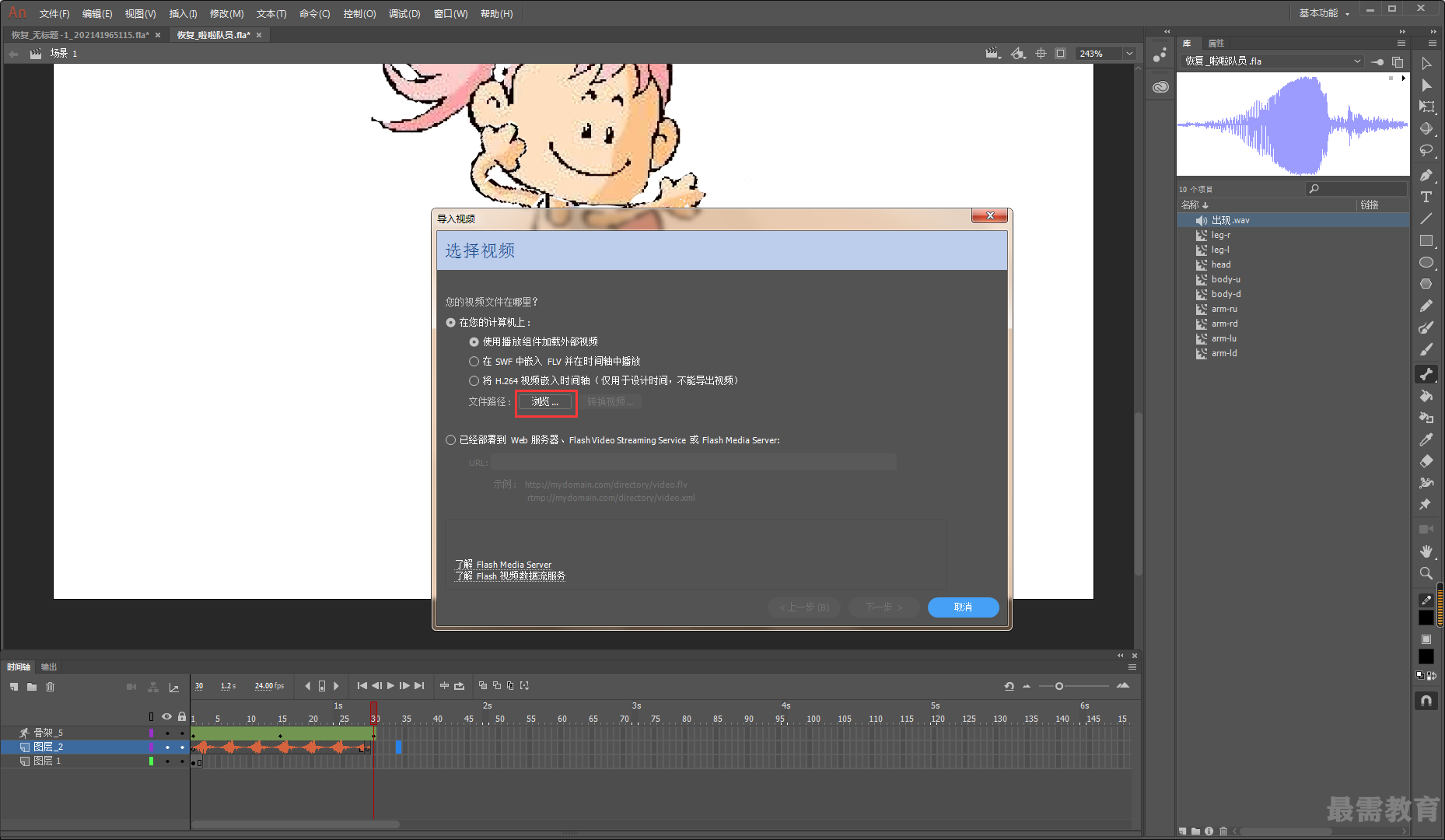This screenshot has height=840, width=1445.
Task: Select the Bone tool
Action: click(1426, 374)
